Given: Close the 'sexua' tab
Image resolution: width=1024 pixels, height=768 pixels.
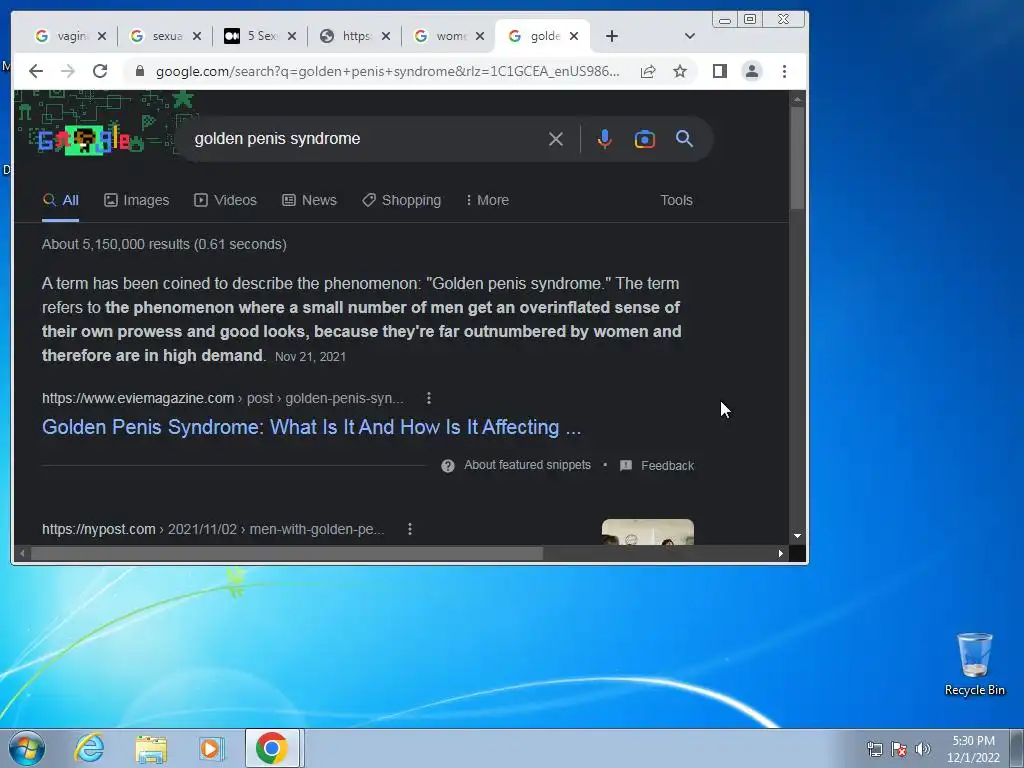Looking at the screenshot, I should [197, 36].
